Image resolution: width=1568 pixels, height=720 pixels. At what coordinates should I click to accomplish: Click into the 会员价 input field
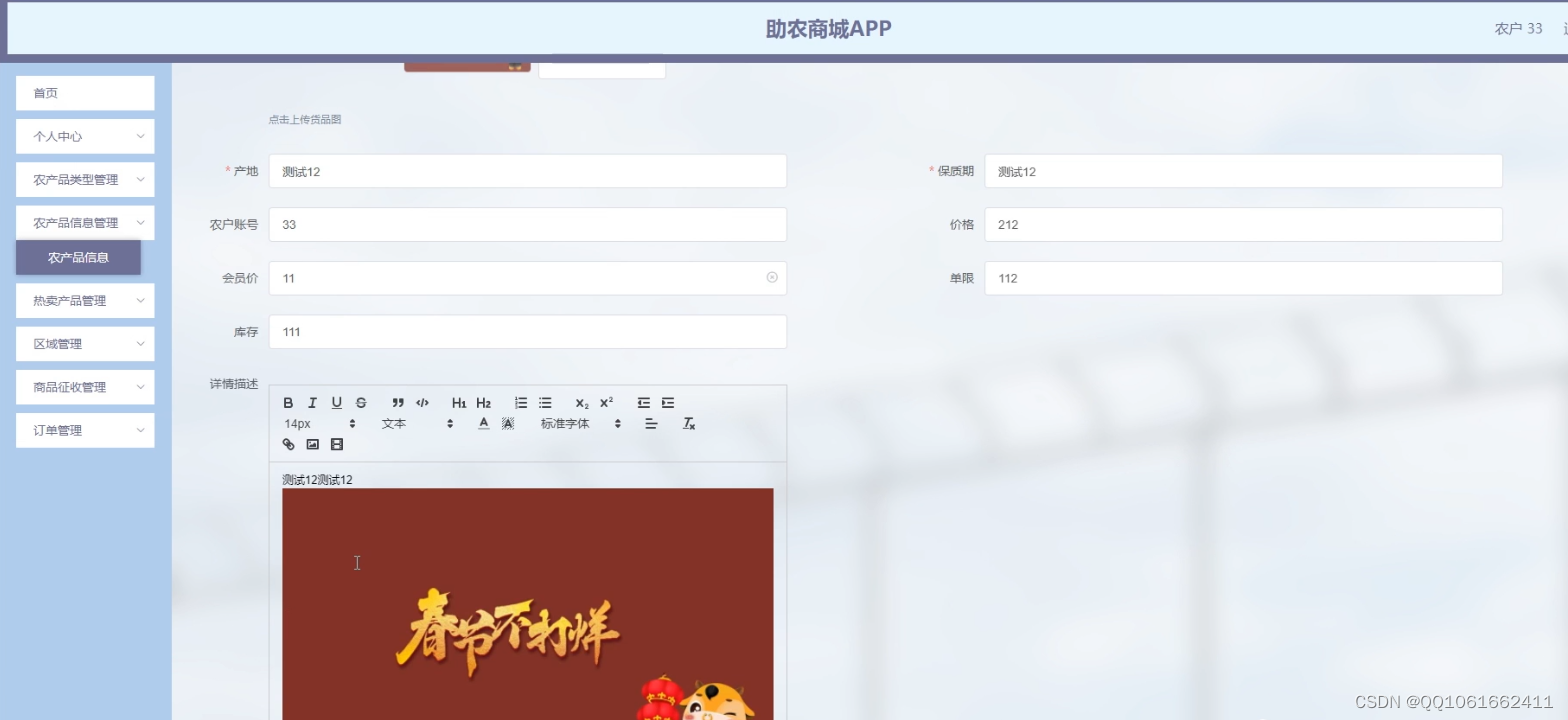(x=528, y=278)
